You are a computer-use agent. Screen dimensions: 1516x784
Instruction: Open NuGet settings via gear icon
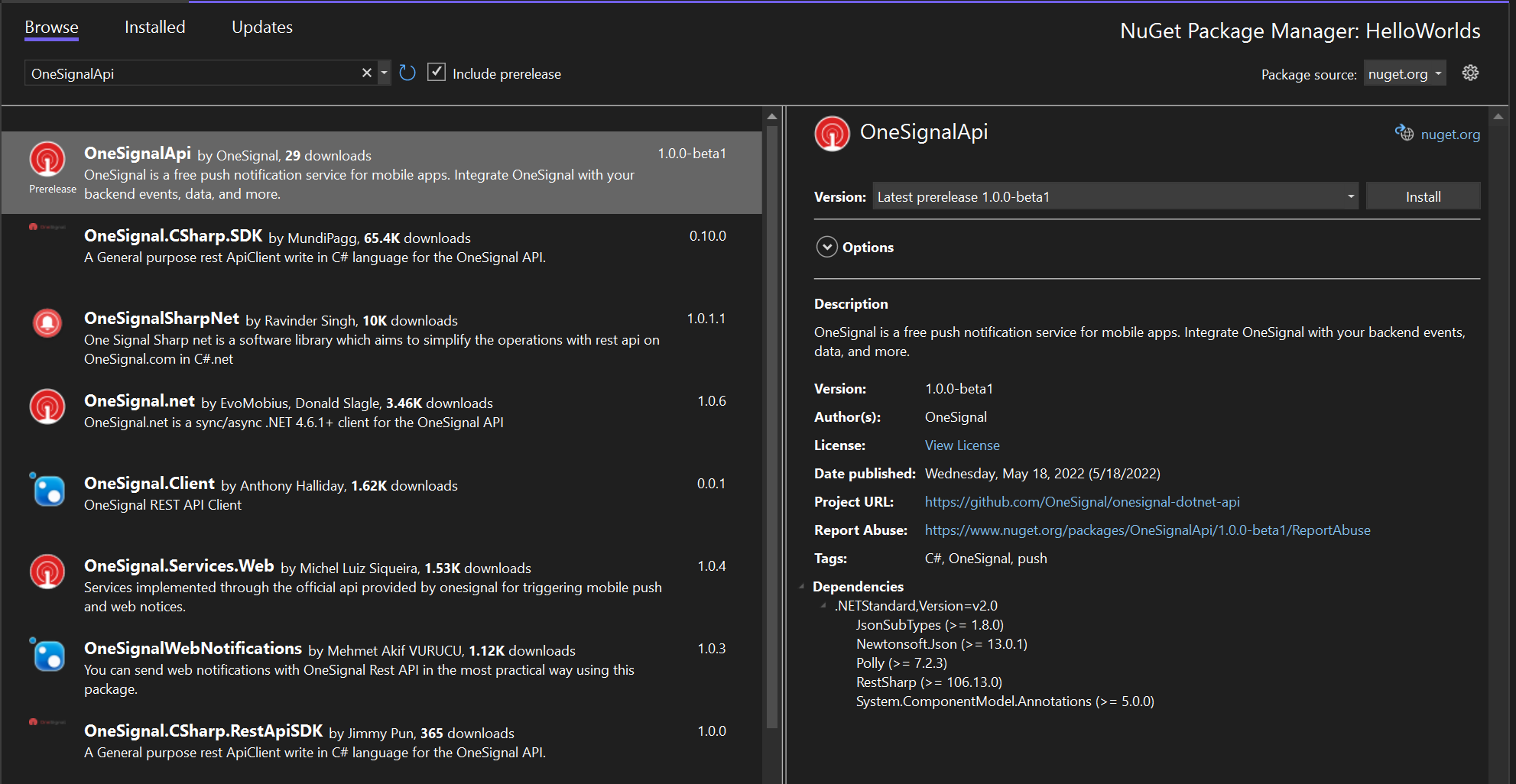click(1470, 73)
